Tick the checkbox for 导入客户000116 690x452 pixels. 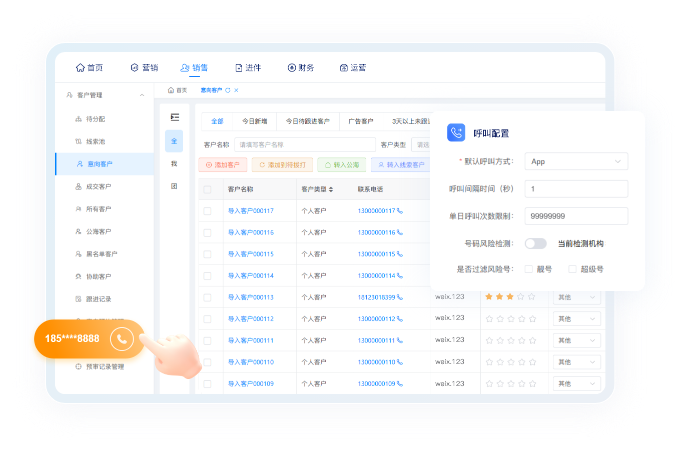pos(207,232)
